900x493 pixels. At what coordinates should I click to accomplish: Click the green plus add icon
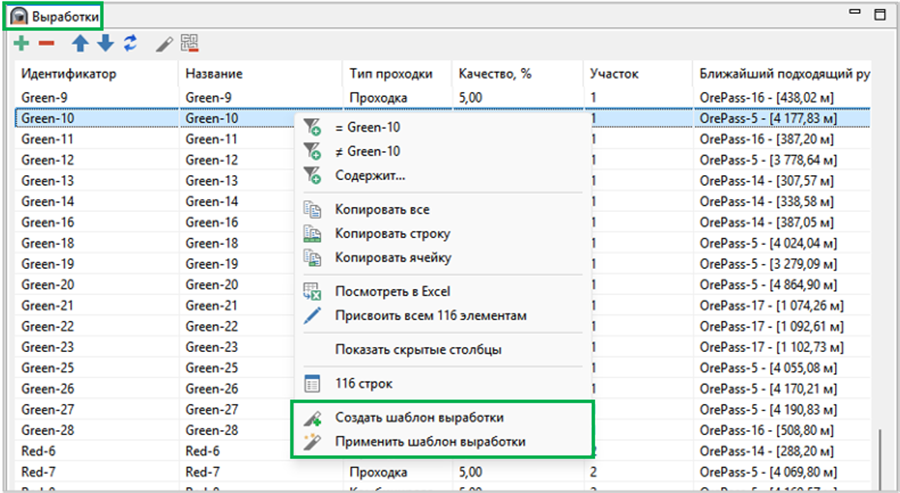pos(22,43)
